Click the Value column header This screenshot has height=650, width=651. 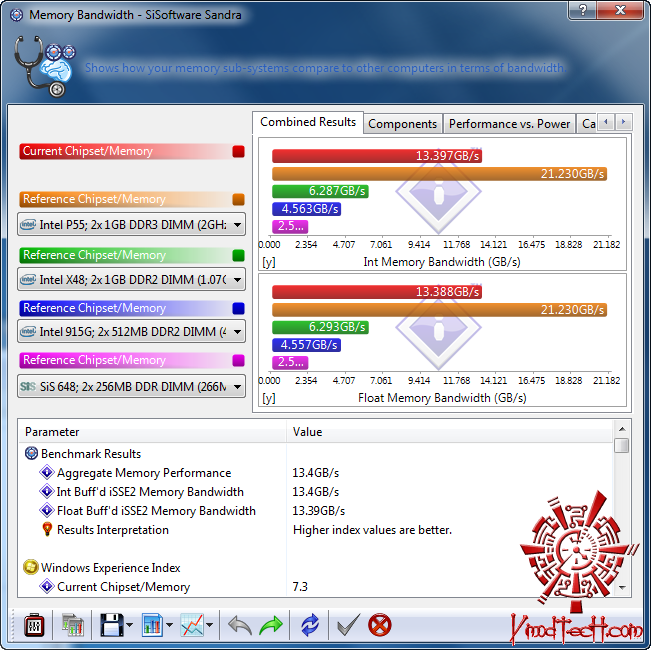pyautogui.click(x=449, y=432)
